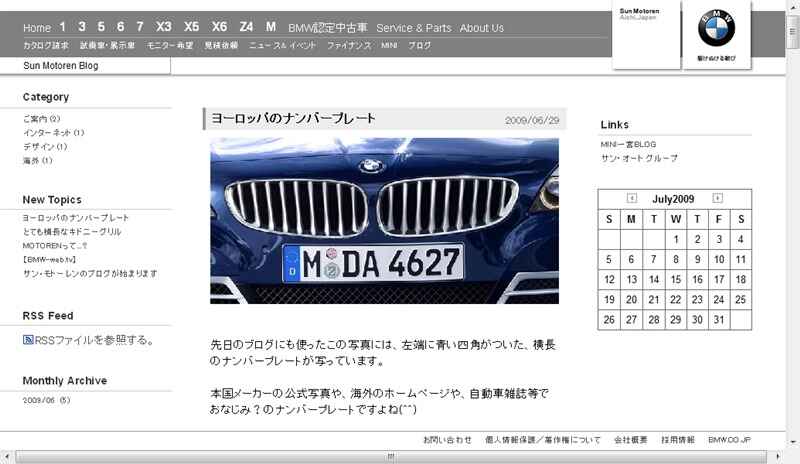
Task: Click the ヨーロッパのナンバープレート post title
Action: pos(294,119)
